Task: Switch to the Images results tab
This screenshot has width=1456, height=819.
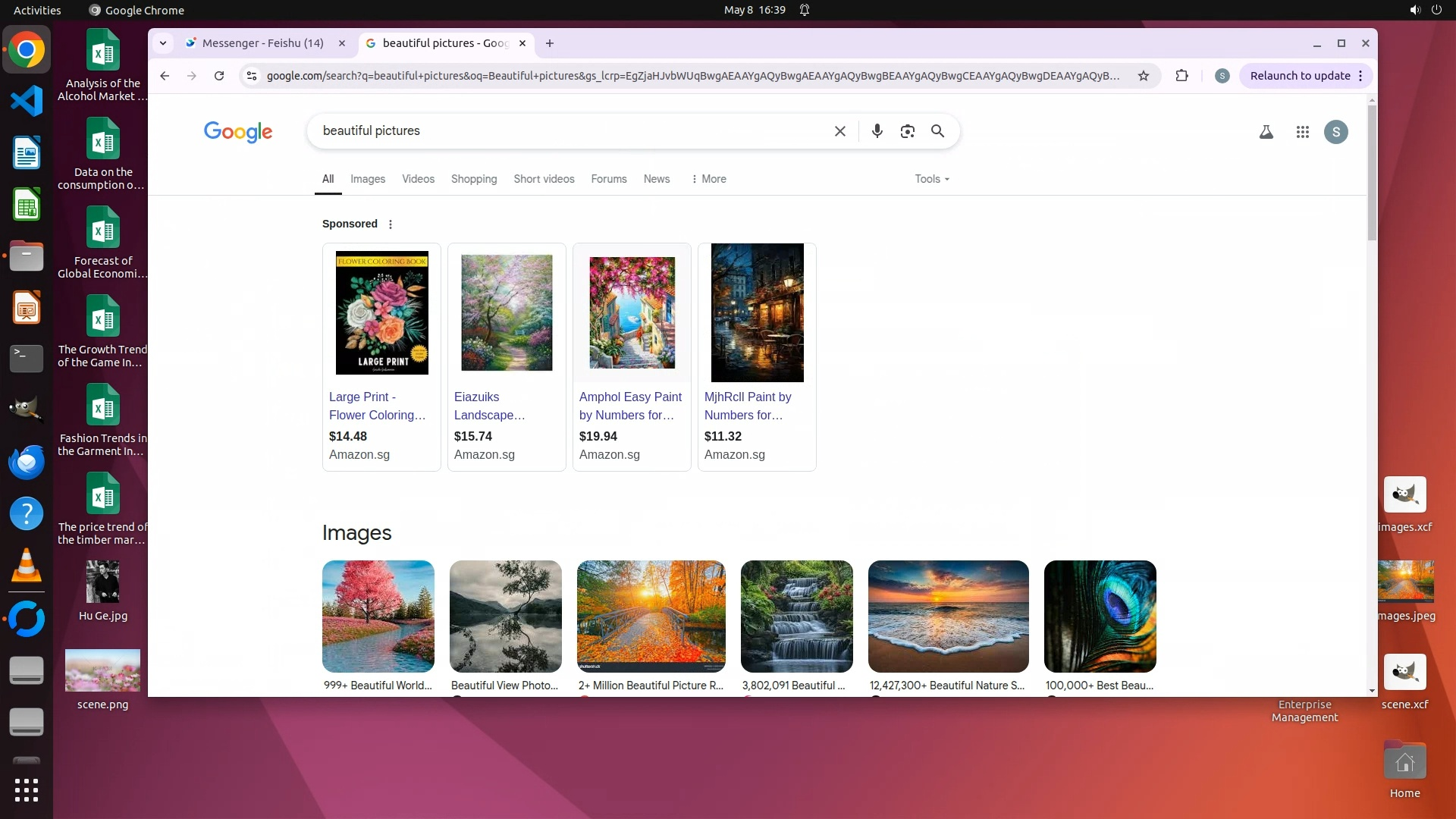Action: tap(367, 179)
